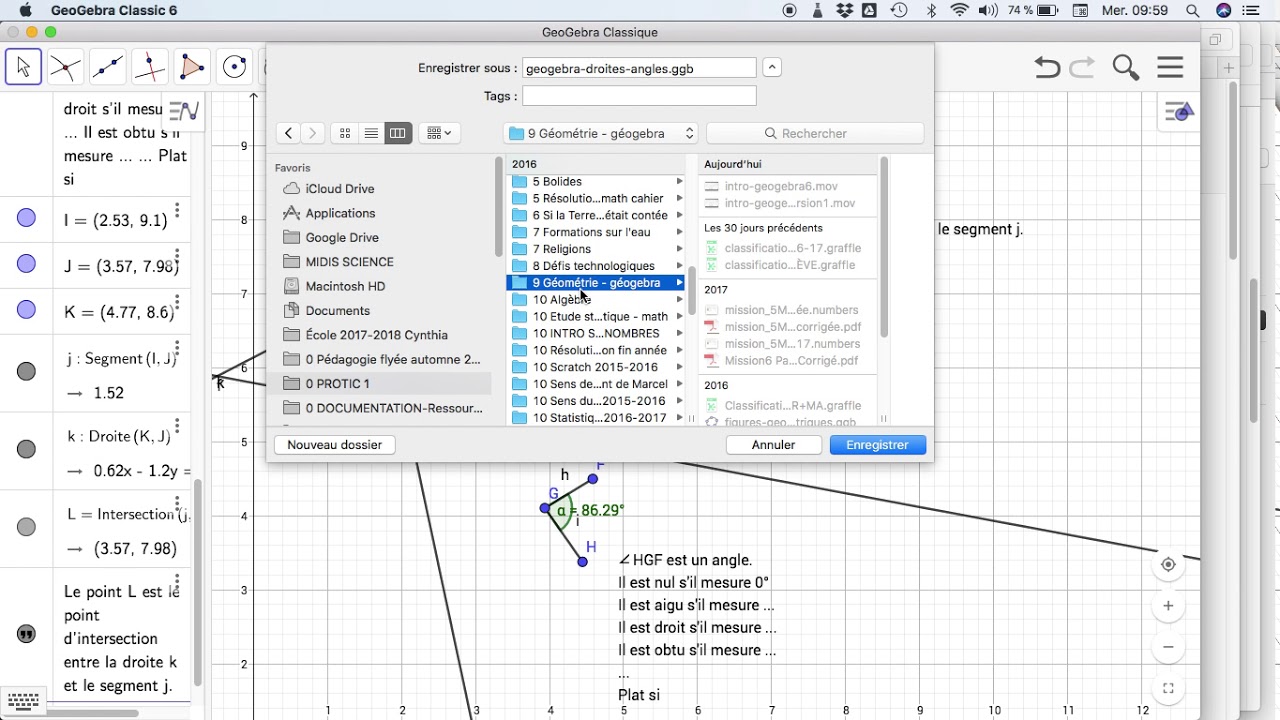Open the virtual keyboard icon
Viewport: 1280px width, 720px height.
[23, 701]
